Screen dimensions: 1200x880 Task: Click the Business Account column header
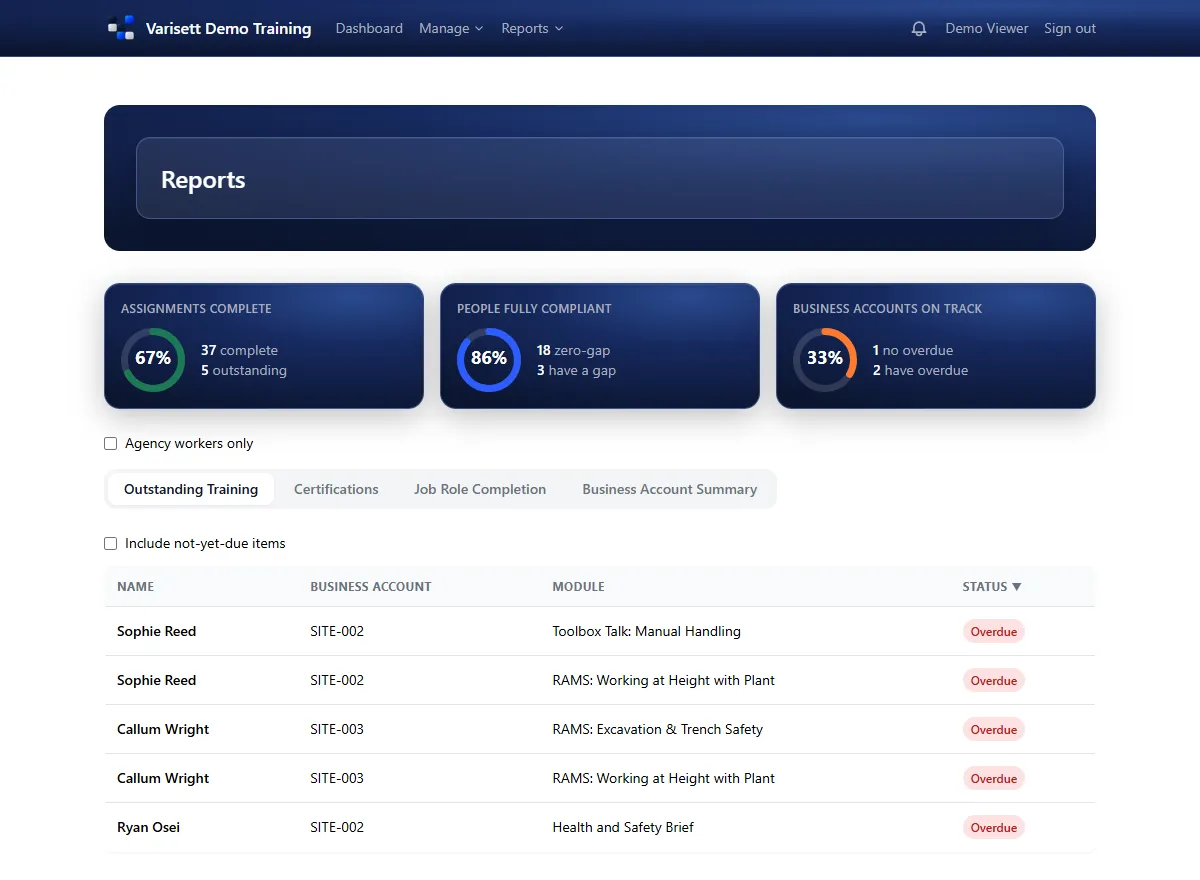click(371, 587)
